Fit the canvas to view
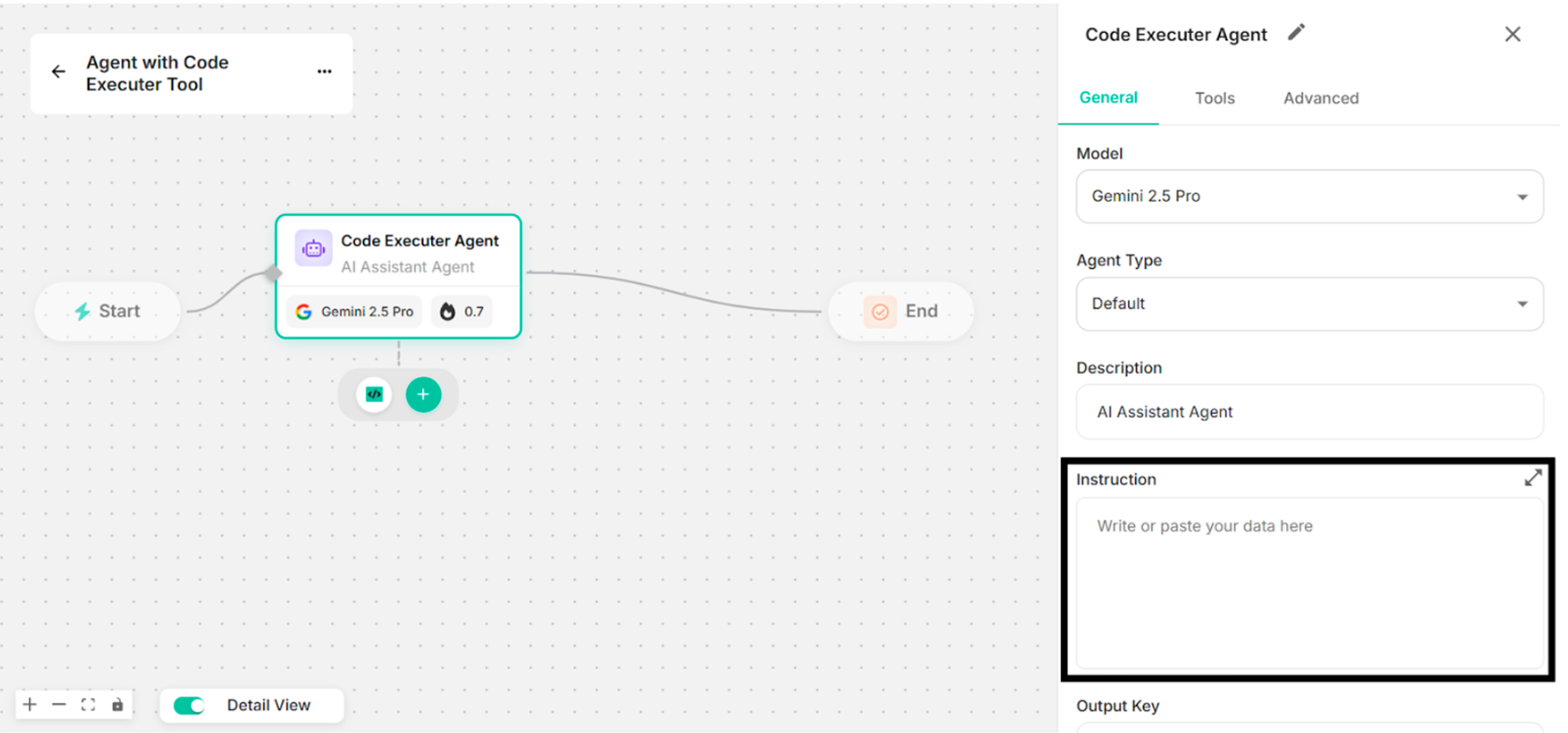Screen dimensions: 1568x733 coord(88,705)
